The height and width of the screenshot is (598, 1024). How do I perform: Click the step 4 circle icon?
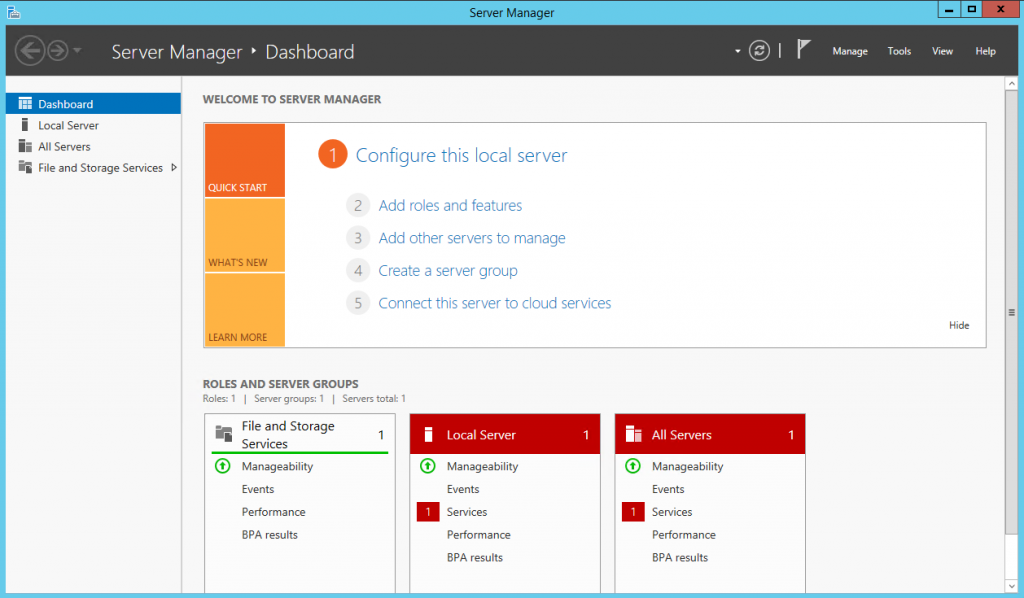(x=358, y=270)
